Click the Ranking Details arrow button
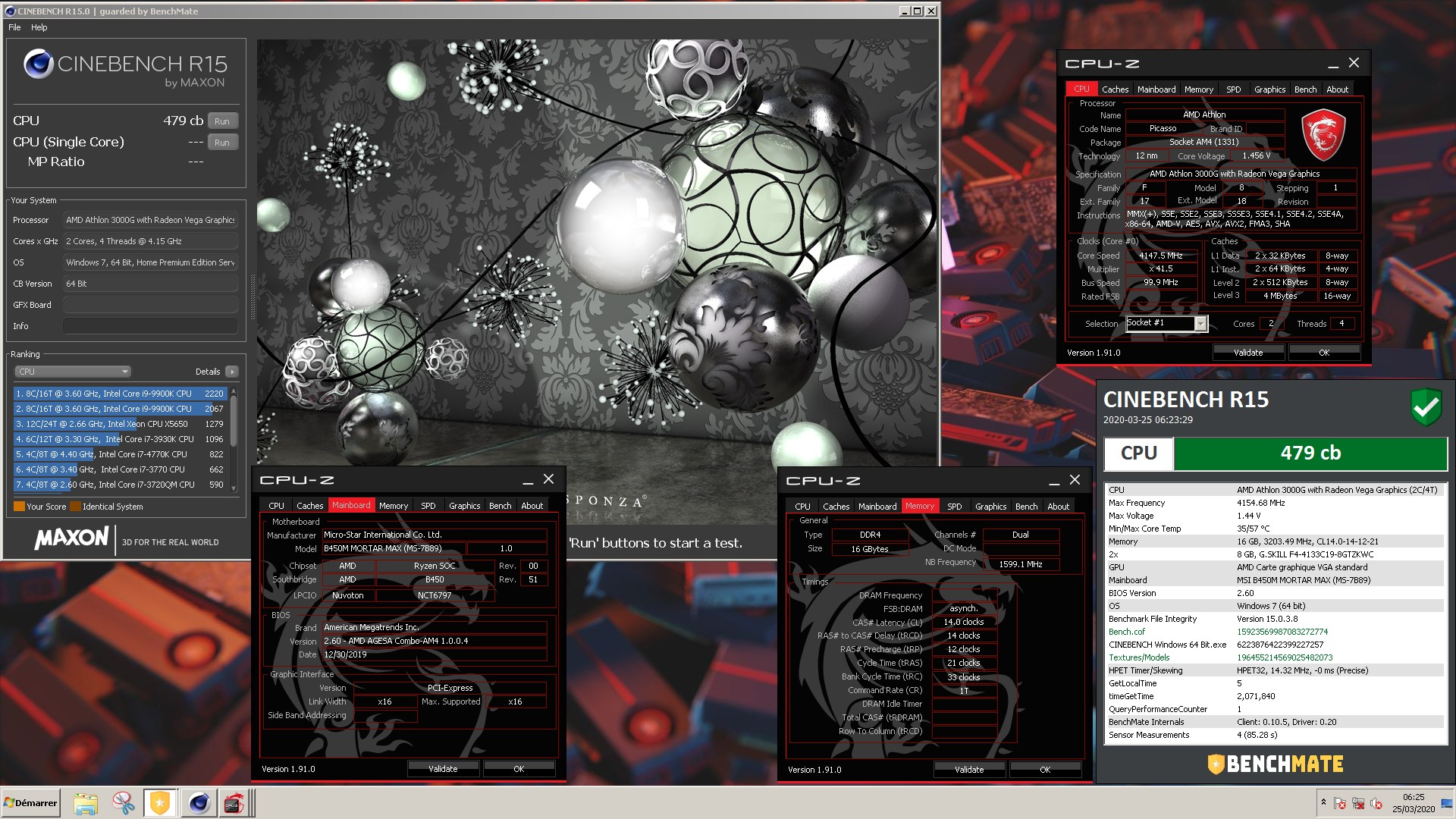The image size is (1456, 819). coord(232,372)
